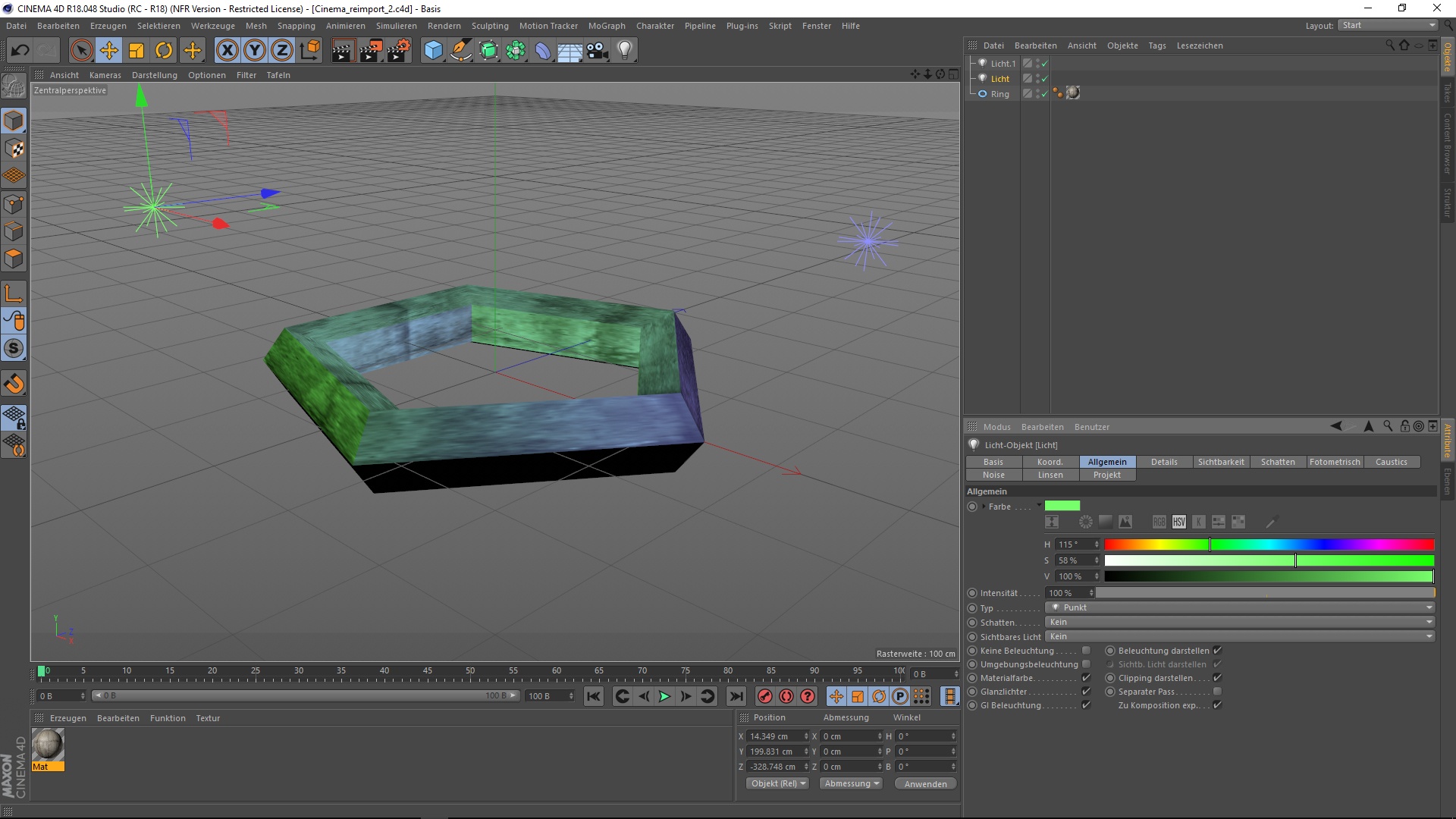The width and height of the screenshot is (1456, 819).
Task: Open the Abmessung dropdown
Action: coord(851,783)
